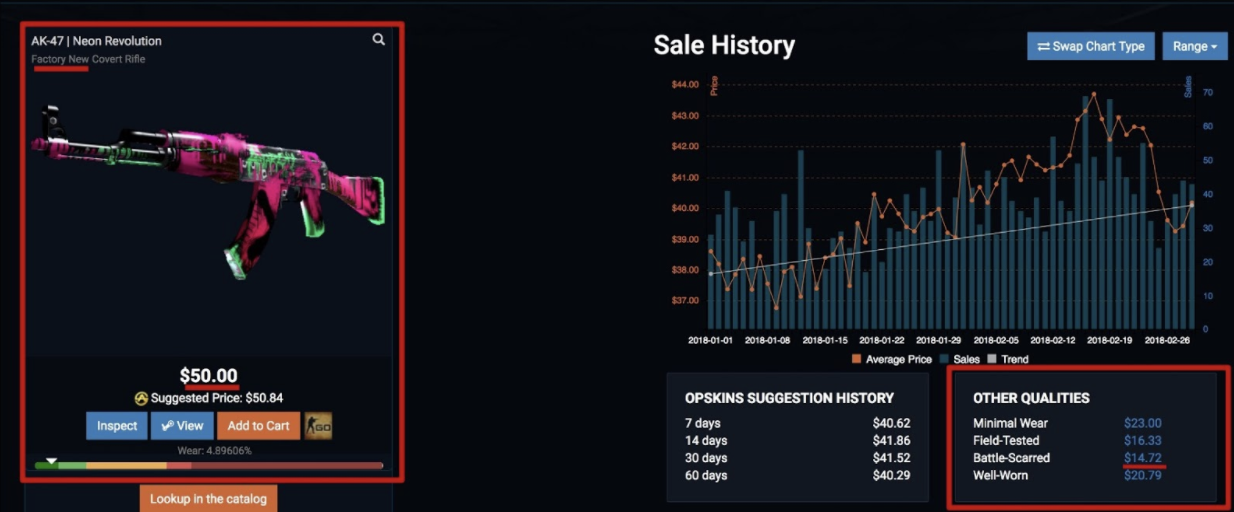Toggle Trend legend entry
Viewport: 1234px width, 512px height.
[1007, 359]
